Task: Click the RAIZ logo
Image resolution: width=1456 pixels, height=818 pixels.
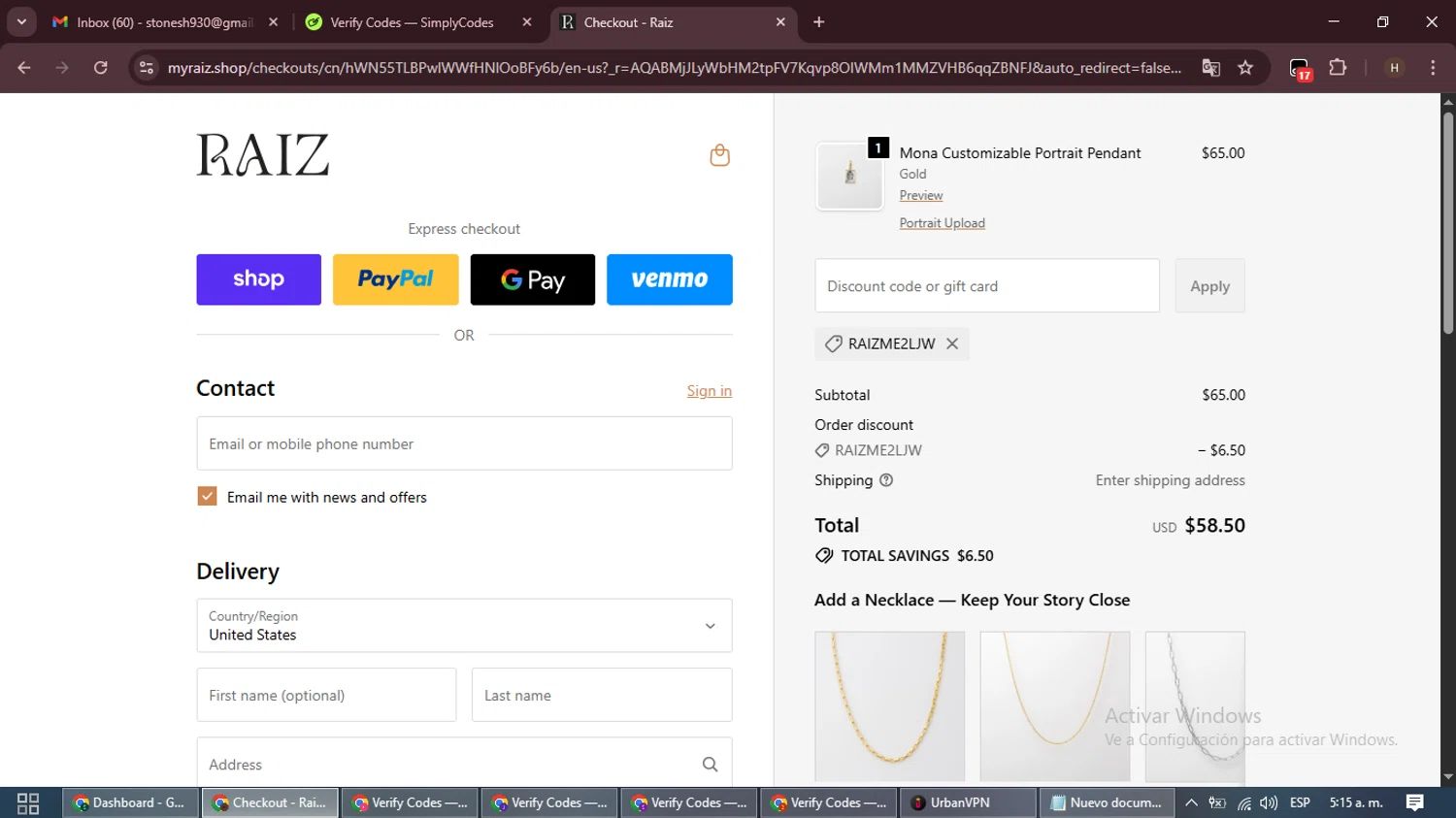Action: pyautogui.click(x=263, y=155)
